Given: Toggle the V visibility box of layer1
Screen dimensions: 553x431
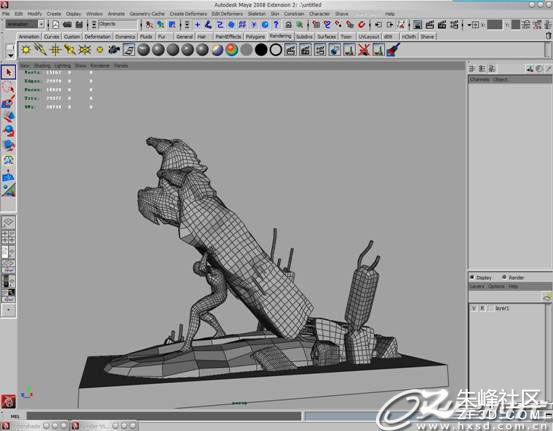Looking at the screenshot, I should [474, 308].
